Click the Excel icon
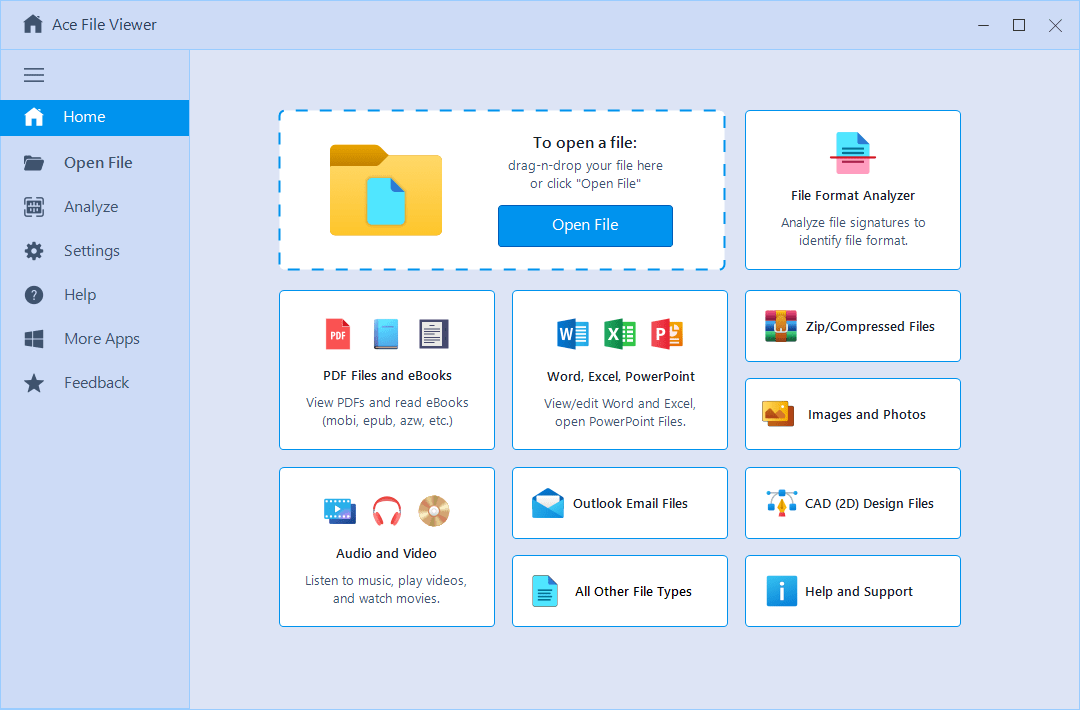Screen dimensions: 1080x710 click(x=620, y=334)
